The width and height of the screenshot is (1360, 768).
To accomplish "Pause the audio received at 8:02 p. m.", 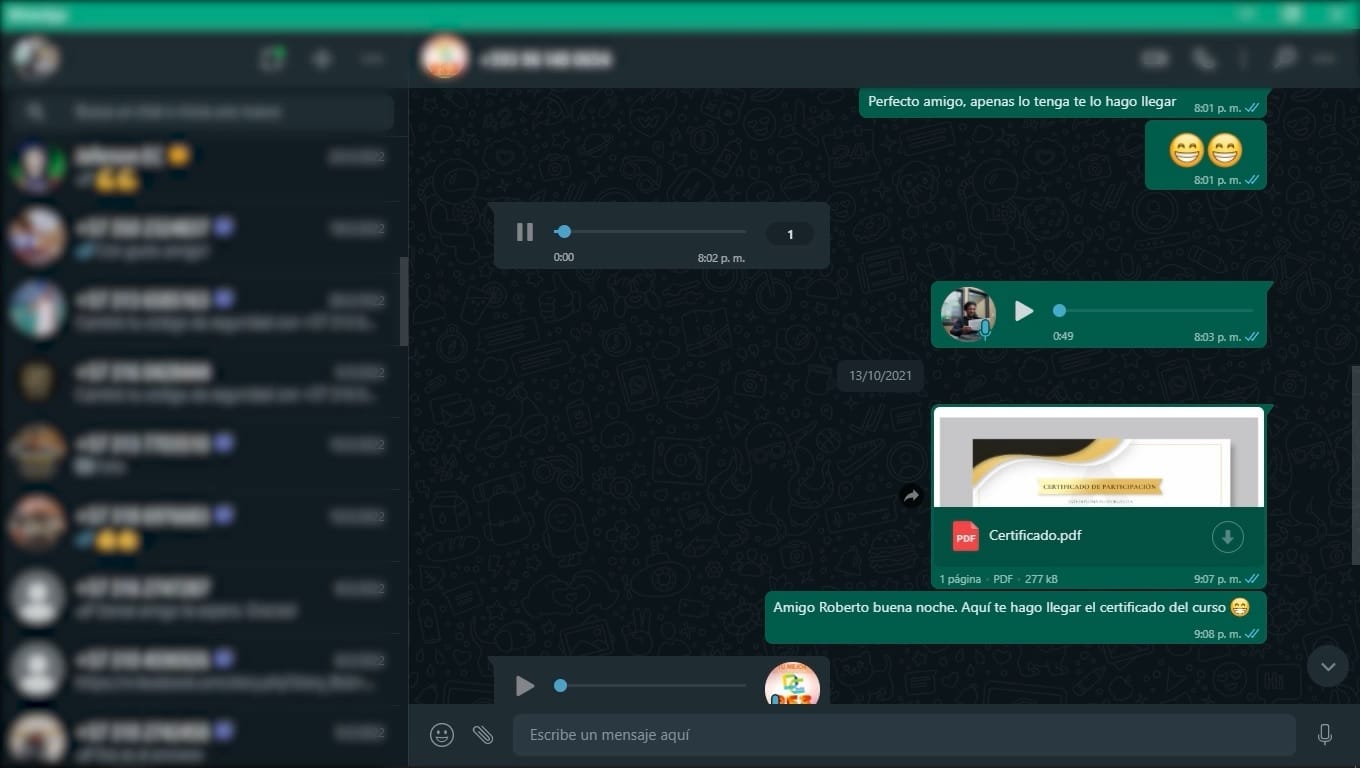I will [x=525, y=232].
